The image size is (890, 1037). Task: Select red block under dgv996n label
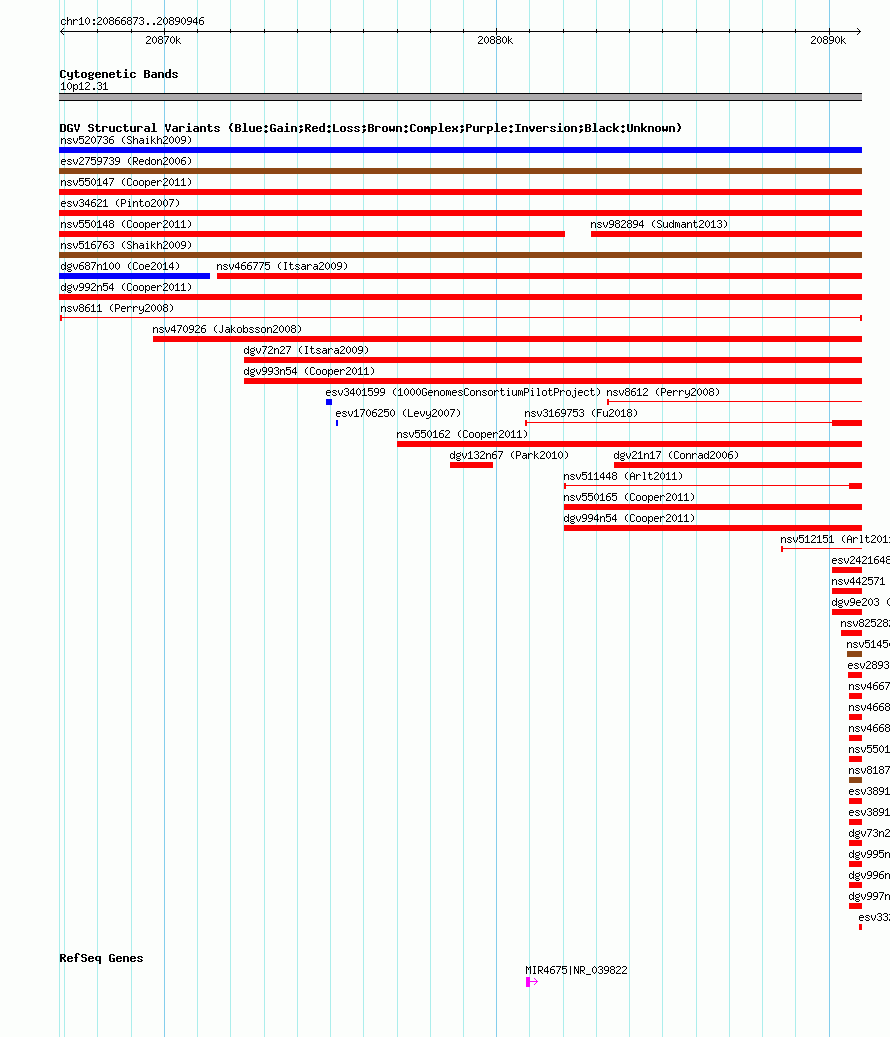coord(855,886)
